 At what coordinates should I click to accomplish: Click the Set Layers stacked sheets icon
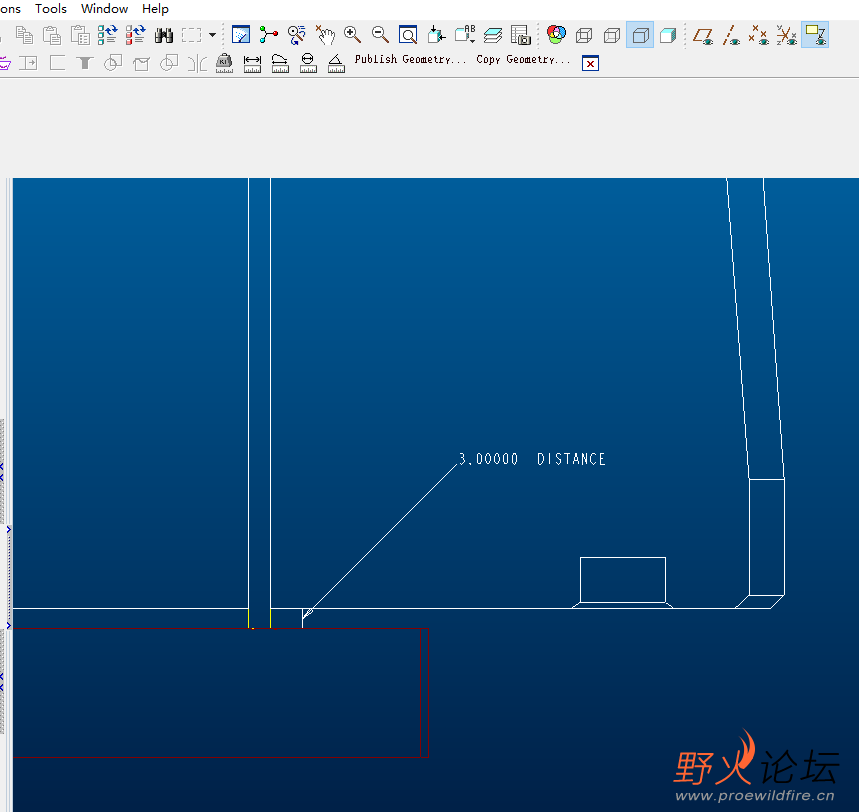pos(493,36)
